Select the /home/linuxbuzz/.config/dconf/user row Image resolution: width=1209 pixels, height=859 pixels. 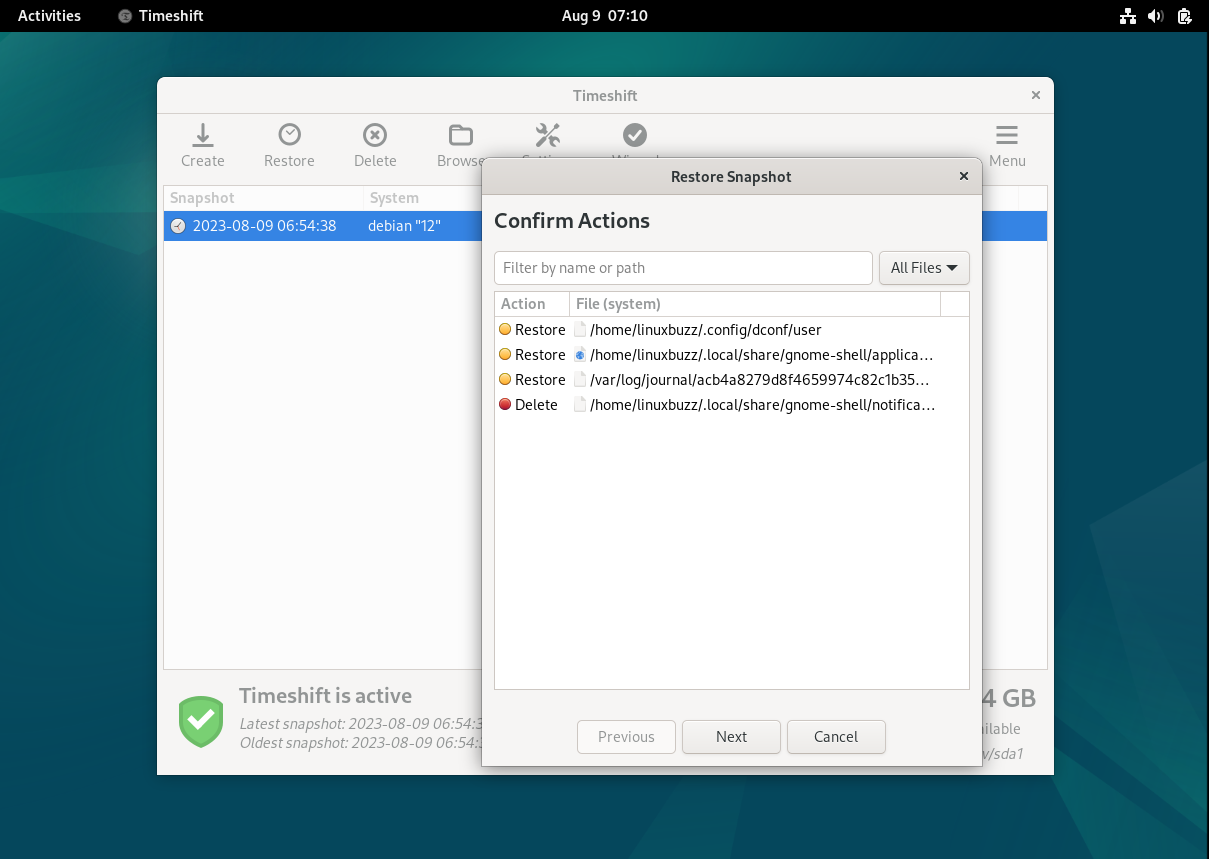[x=731, y=330]
